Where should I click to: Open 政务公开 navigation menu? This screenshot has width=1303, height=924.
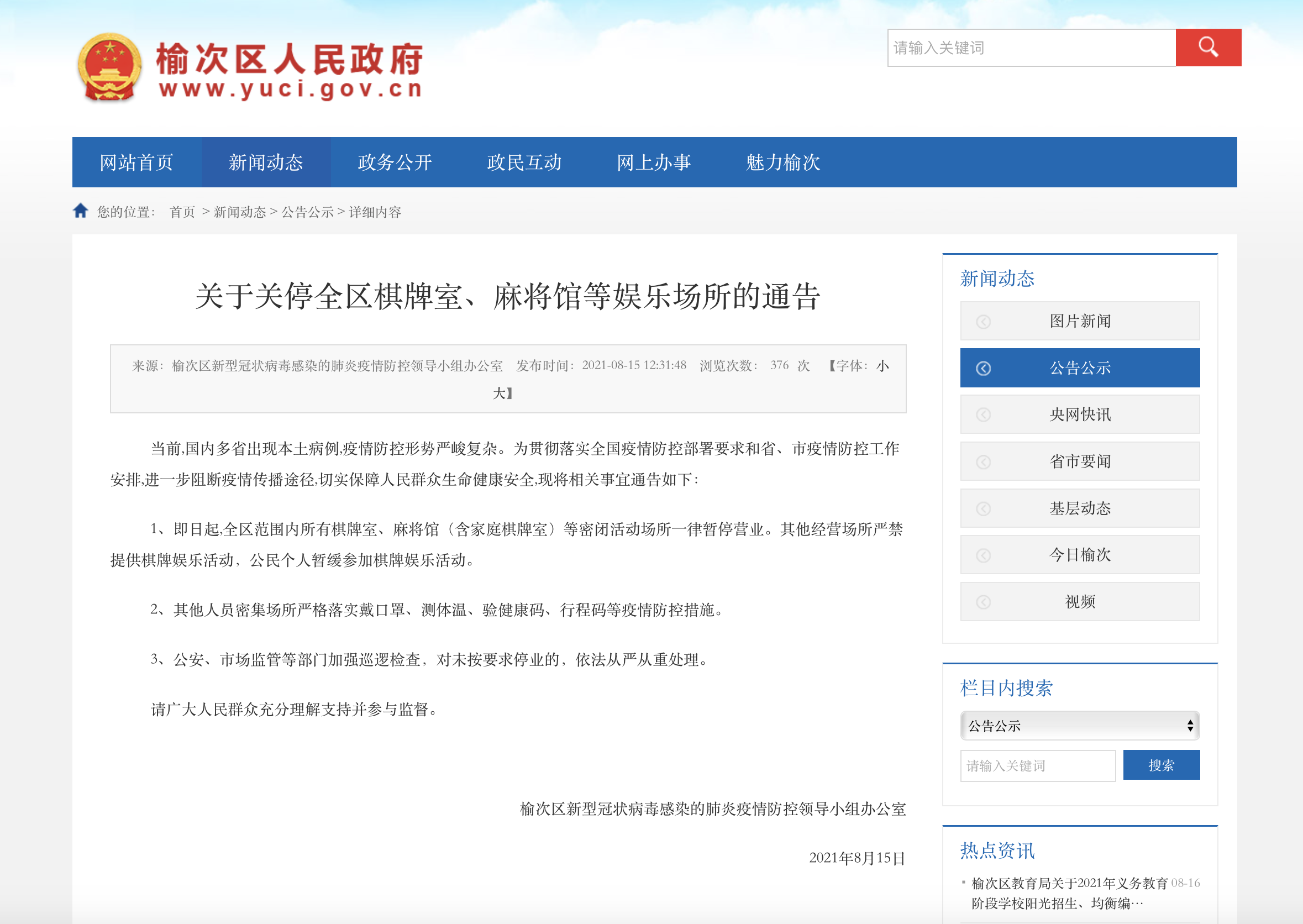click(x=395, y=162)
